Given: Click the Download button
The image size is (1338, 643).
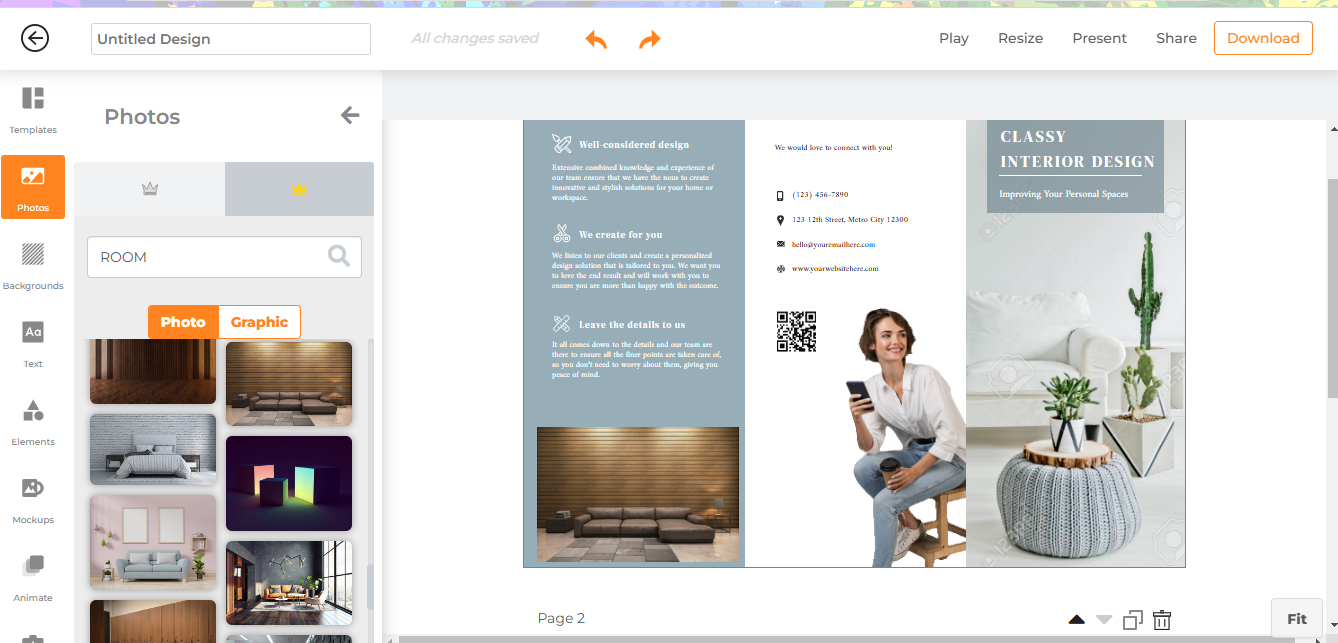Looking at the screenshot, I should point(1263,38).
